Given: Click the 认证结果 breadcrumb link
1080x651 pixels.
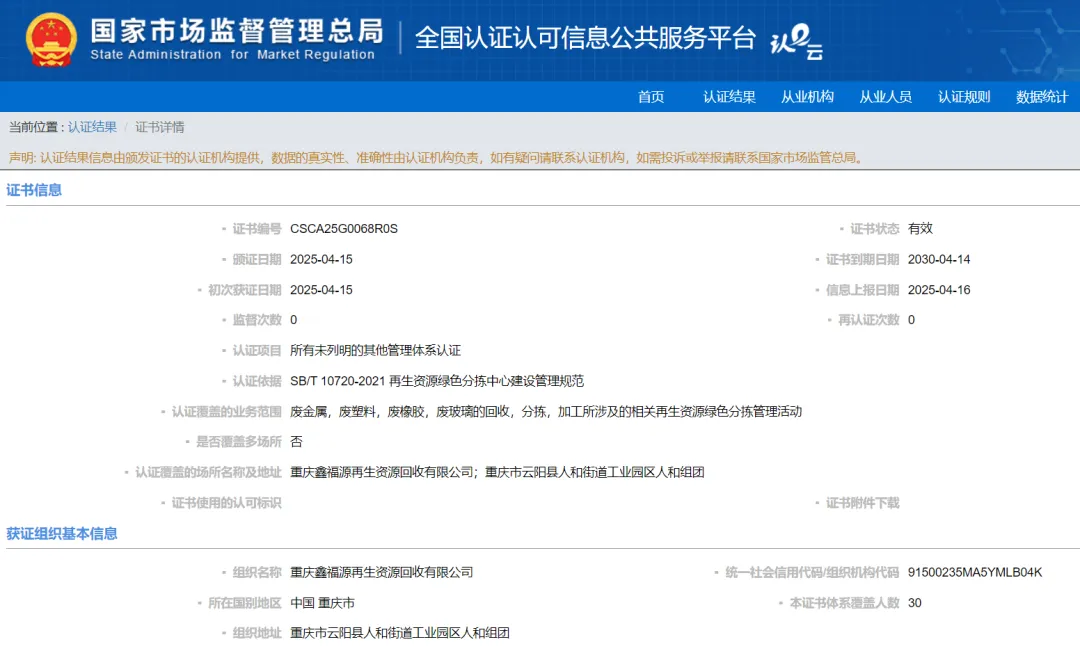Looking at the screenshot, I should coord(92,127).
